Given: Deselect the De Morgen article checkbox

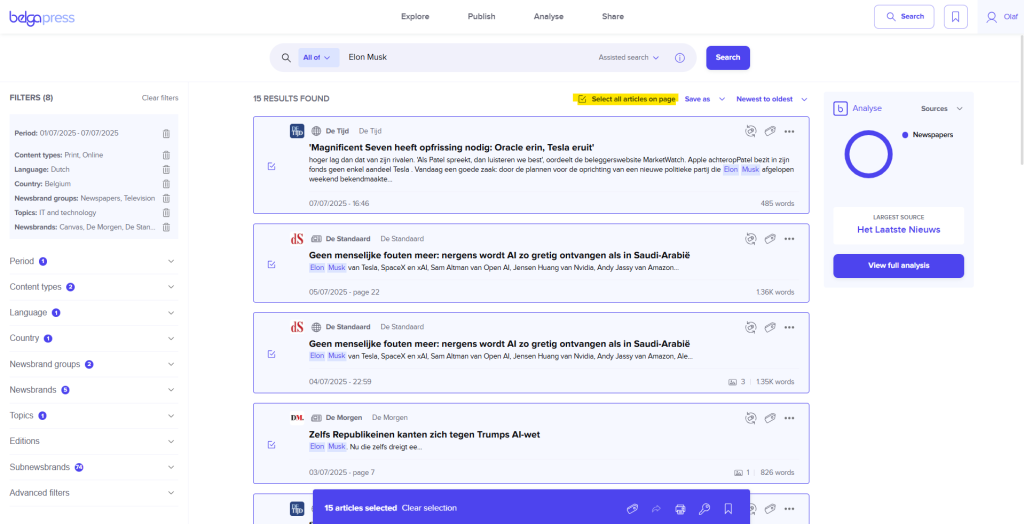Looking at the screenshot, I should click(x=272, y=445).
